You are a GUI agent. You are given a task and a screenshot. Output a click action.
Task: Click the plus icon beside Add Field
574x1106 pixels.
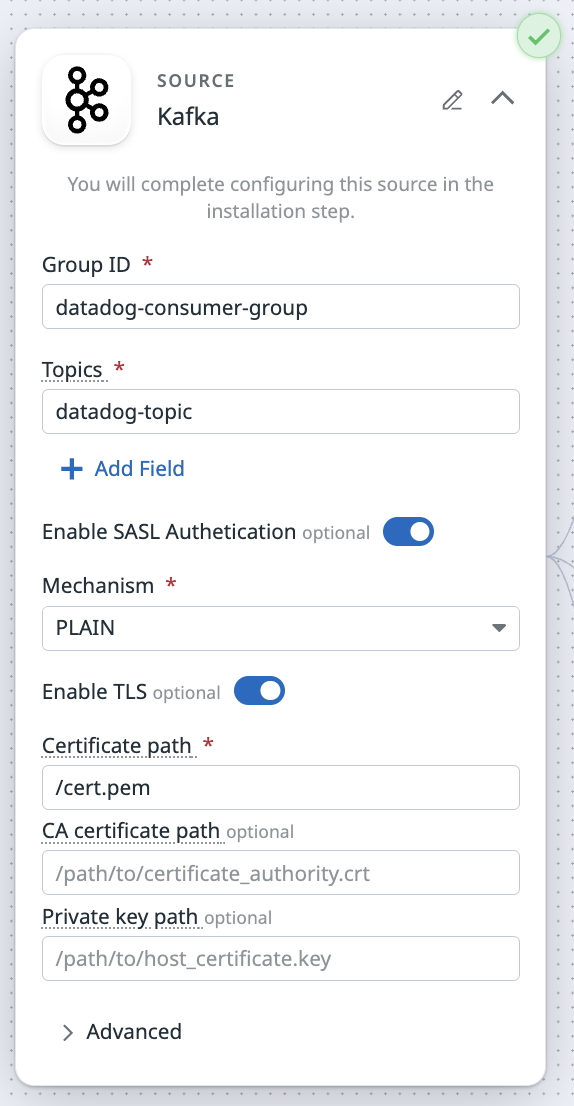[x=72, y=469]
